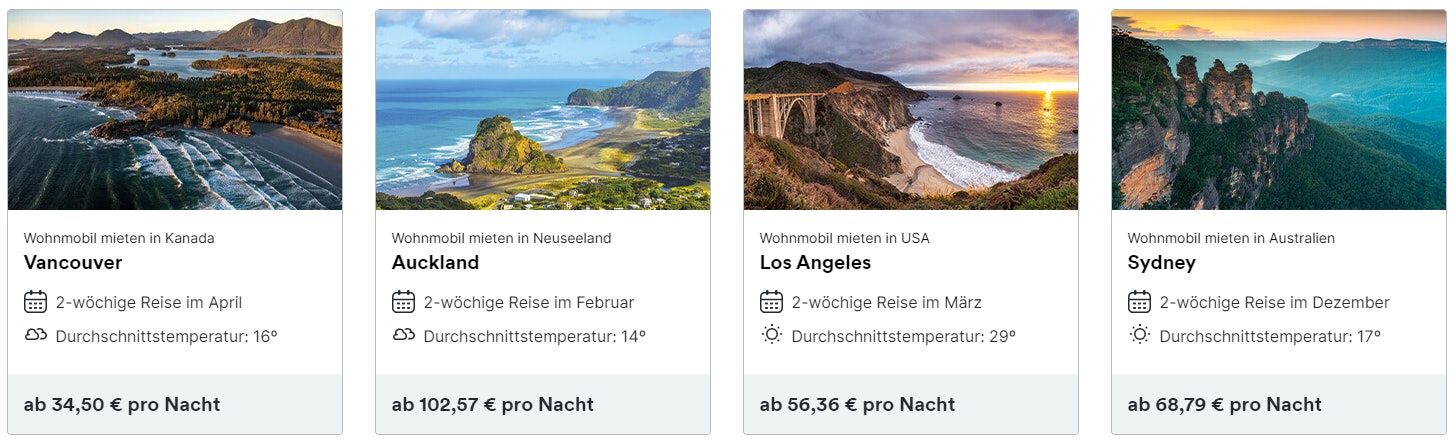The height and width of the screenshot is (445, 1456).
Task: Click the calendar icon on Auckland card
Action: point(403,302)
